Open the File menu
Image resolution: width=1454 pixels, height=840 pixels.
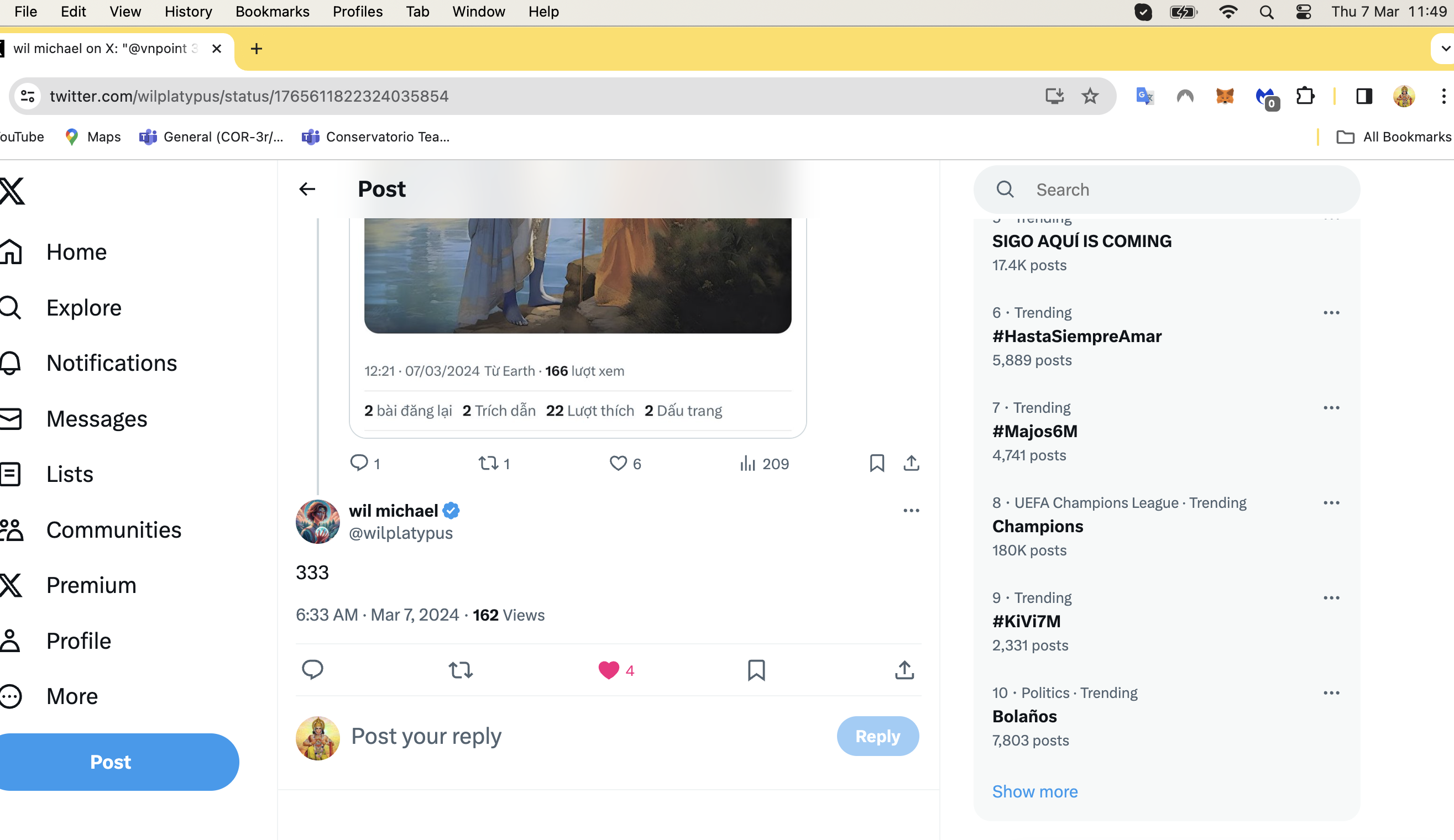point(25,12)
